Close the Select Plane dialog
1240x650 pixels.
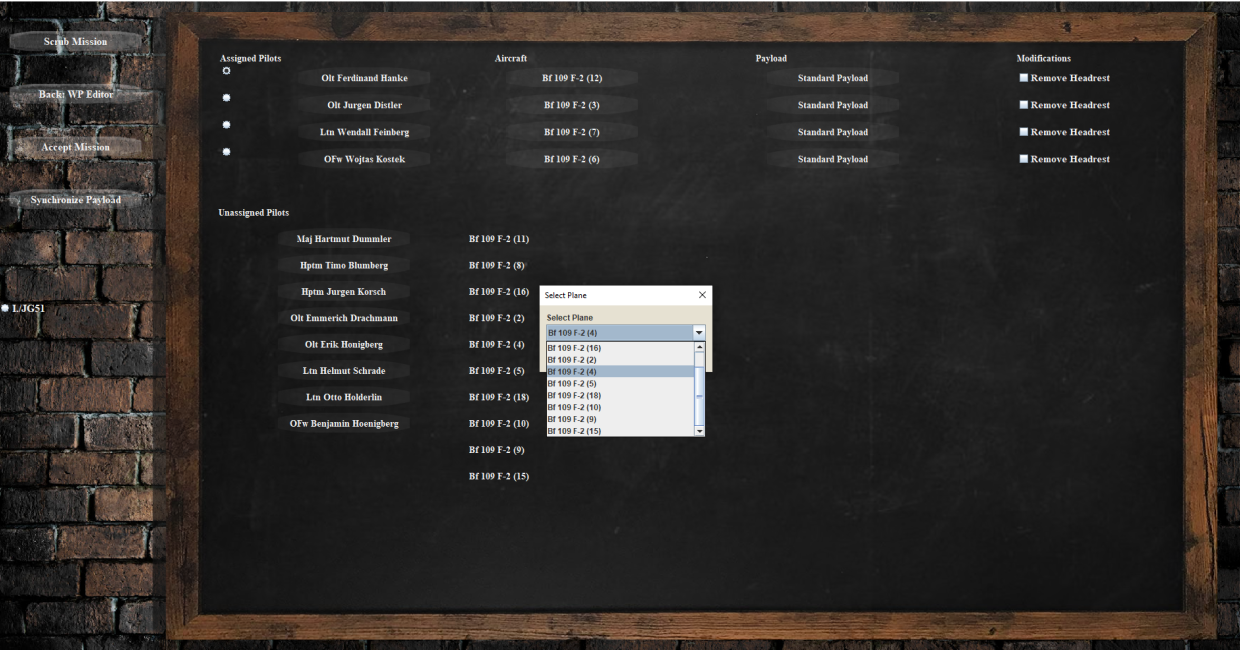[x=702, y=295]
